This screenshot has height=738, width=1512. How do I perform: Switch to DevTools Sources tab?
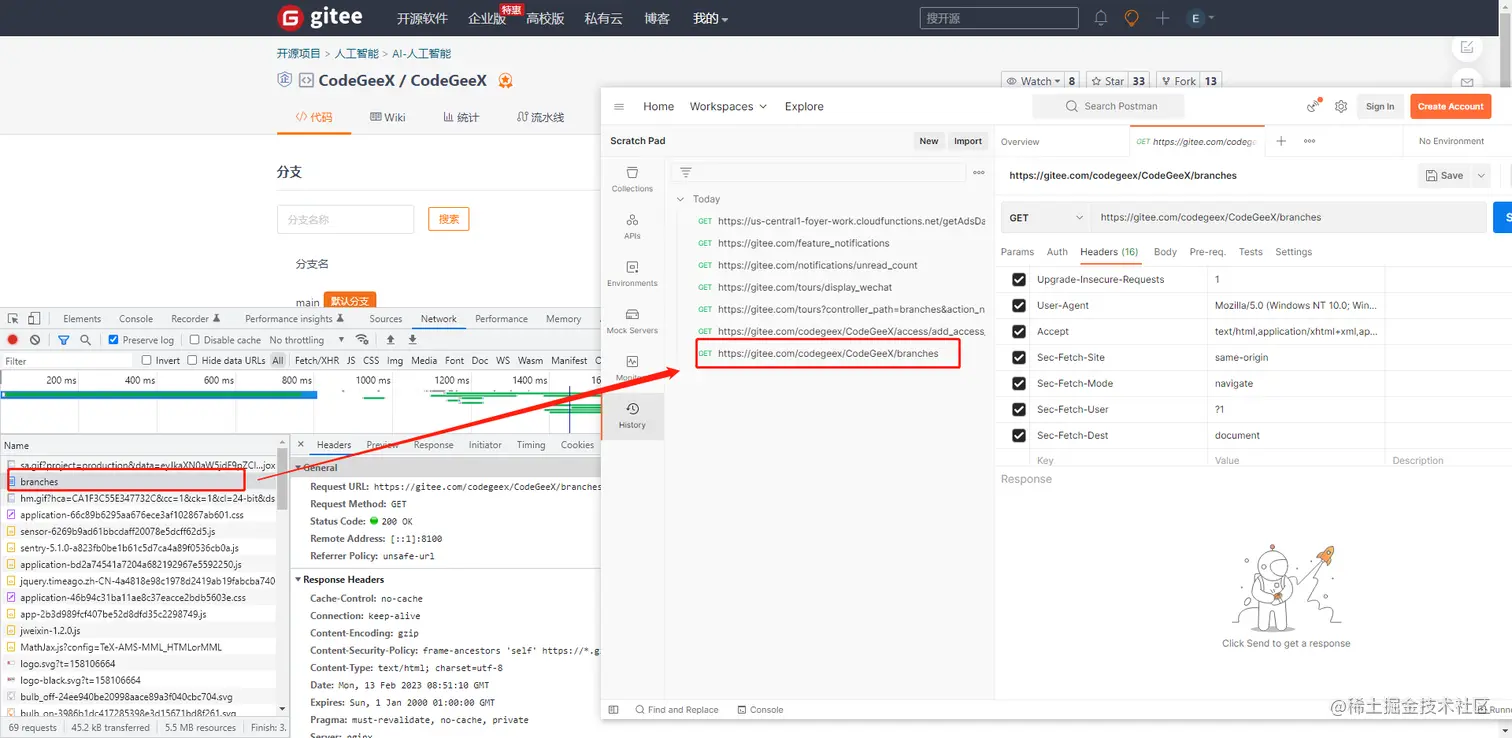point(385,318)
